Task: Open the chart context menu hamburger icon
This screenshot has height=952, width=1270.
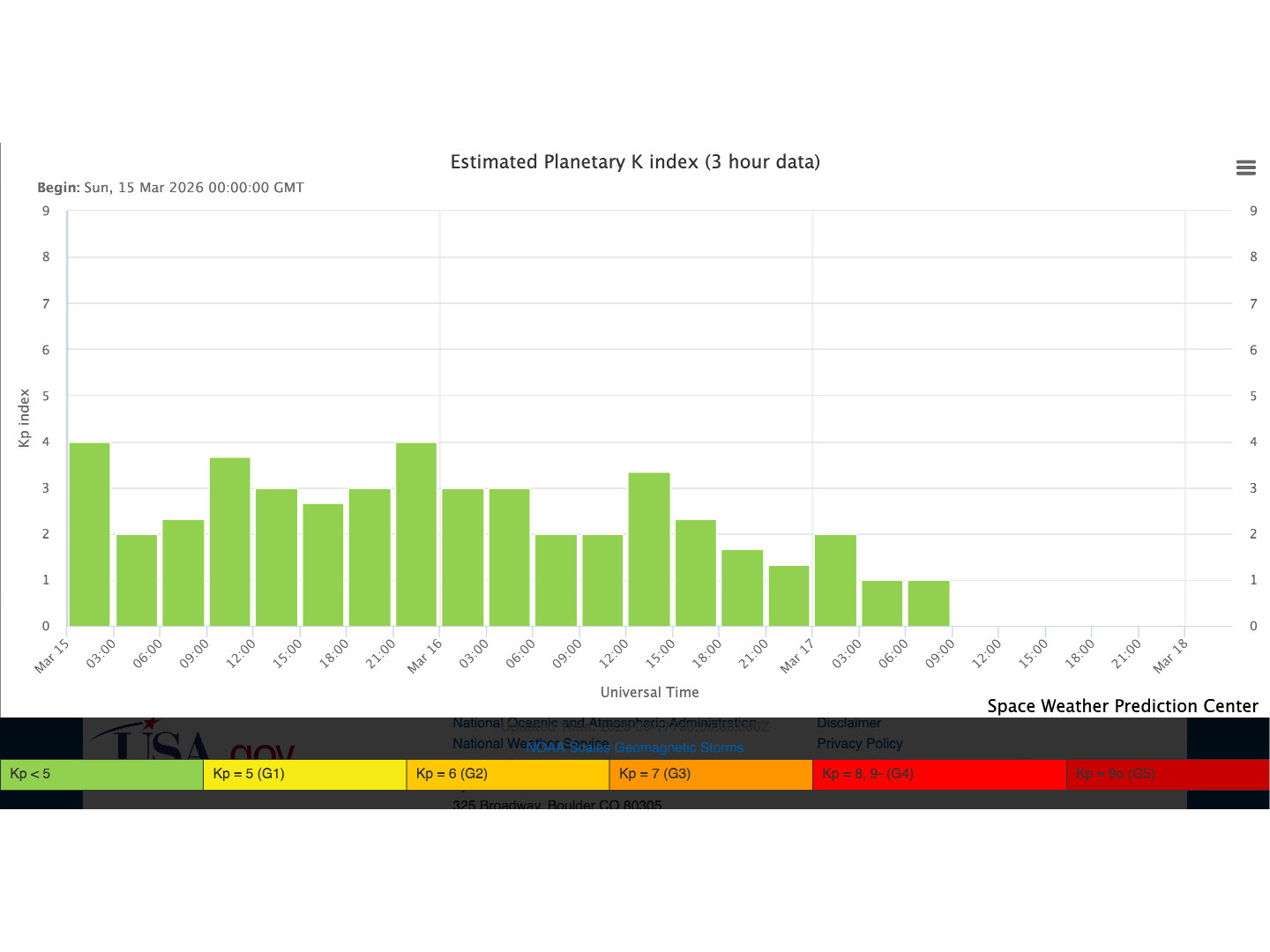Action: coord(1245,167)
